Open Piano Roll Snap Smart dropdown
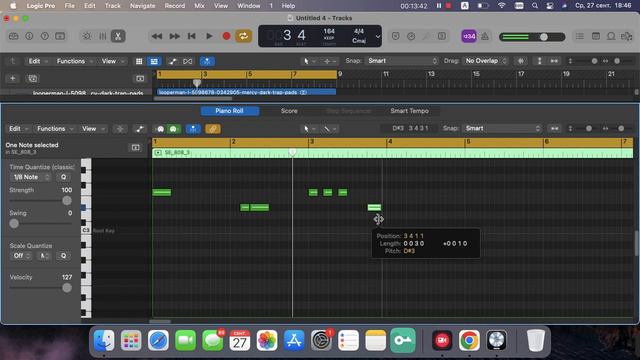 (x=502, y=128)
